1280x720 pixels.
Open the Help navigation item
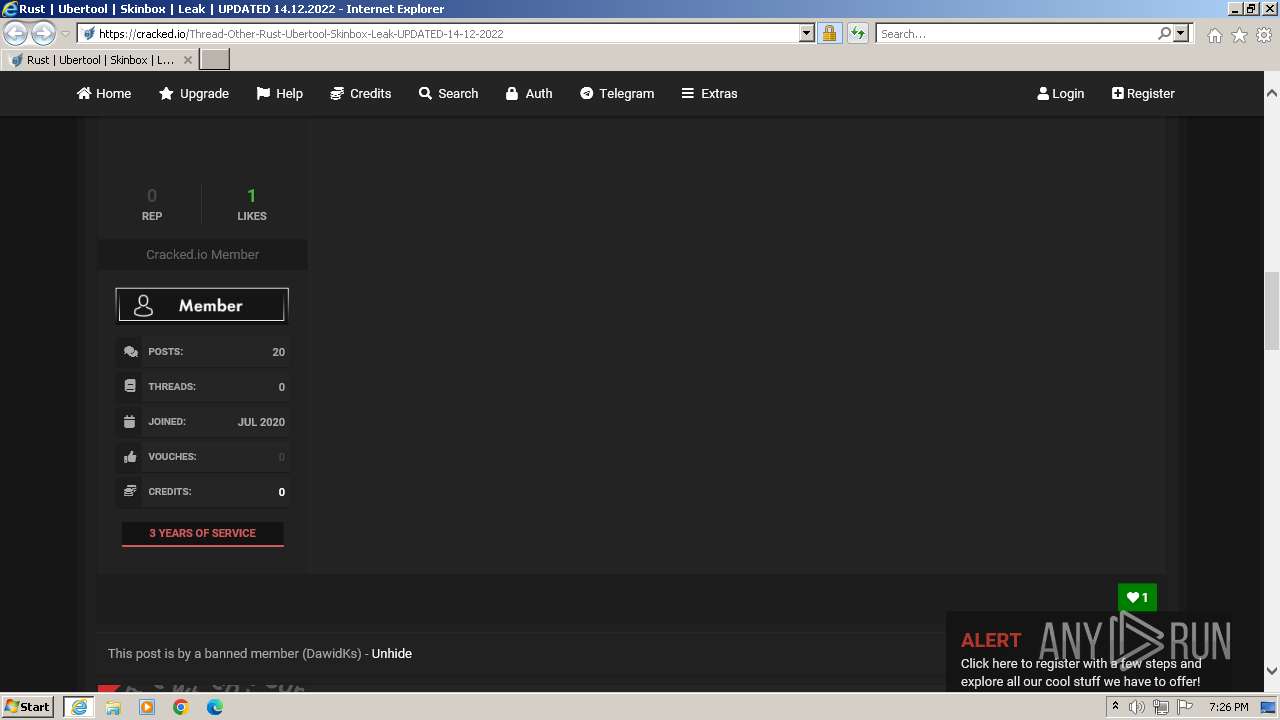coord(279,93)
